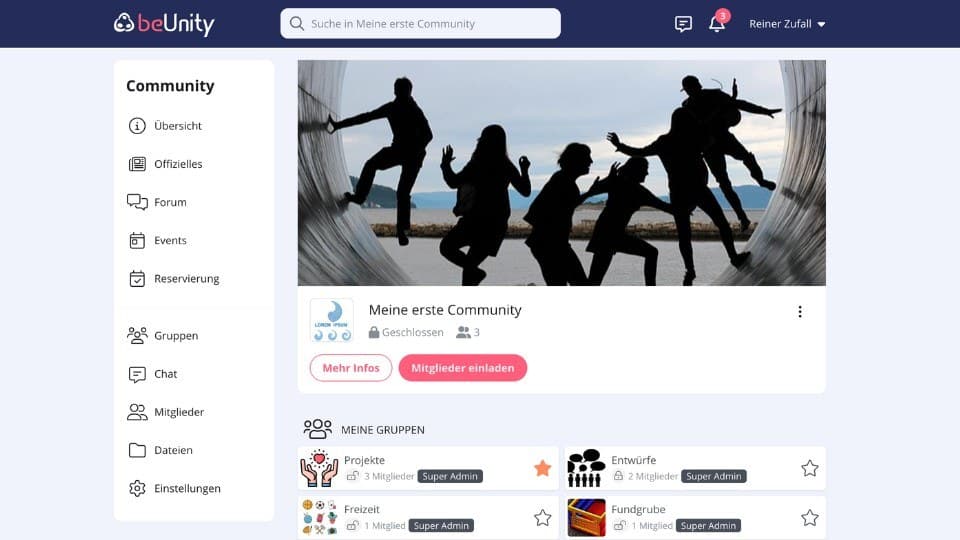Click the beUnity logo
The height and width of the screenshot is (540, 960).
tap(164, 23)
